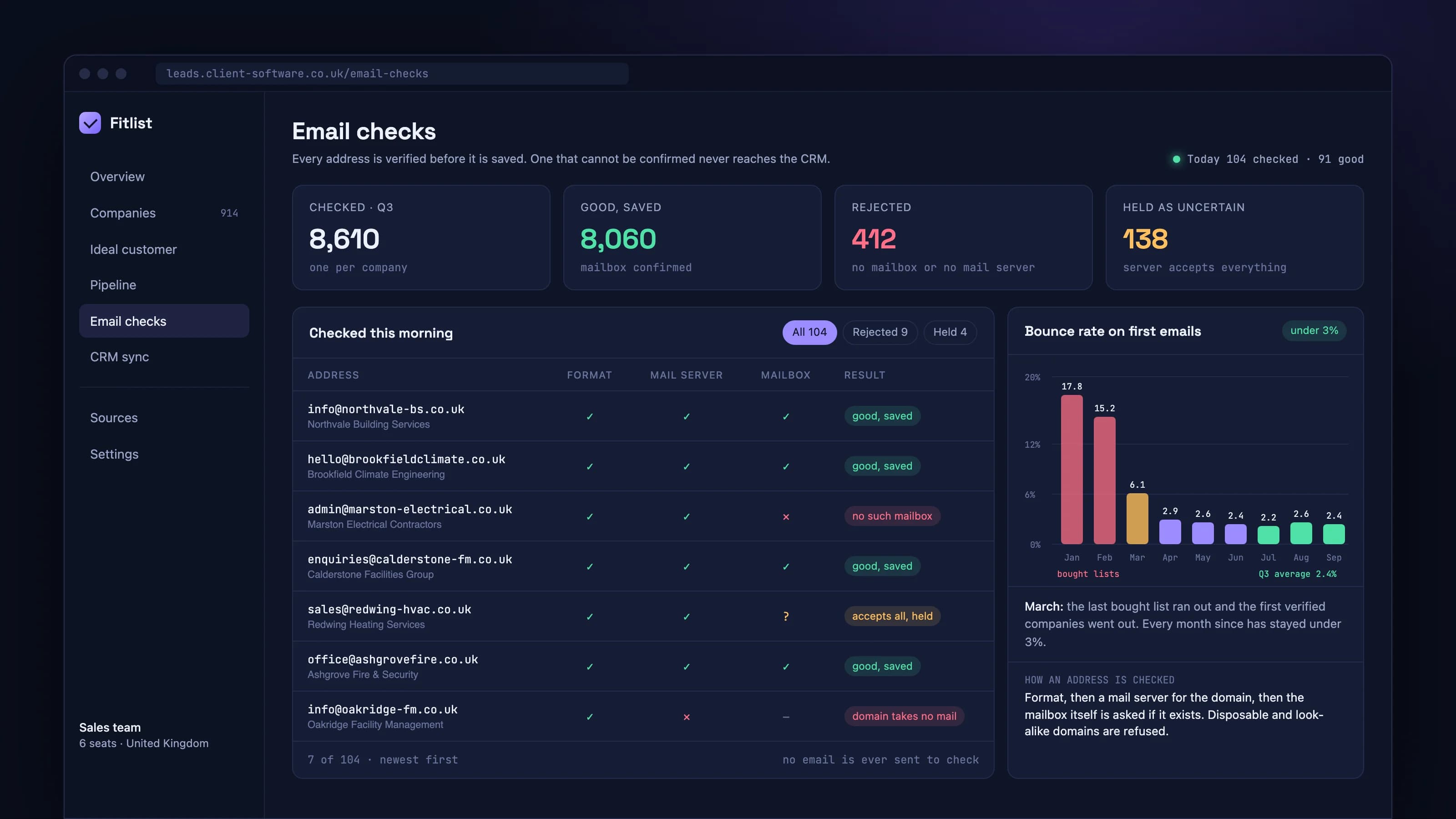Screen dimensions: 1456x819
Task: Click the Sales team account label
Action: 110,728
